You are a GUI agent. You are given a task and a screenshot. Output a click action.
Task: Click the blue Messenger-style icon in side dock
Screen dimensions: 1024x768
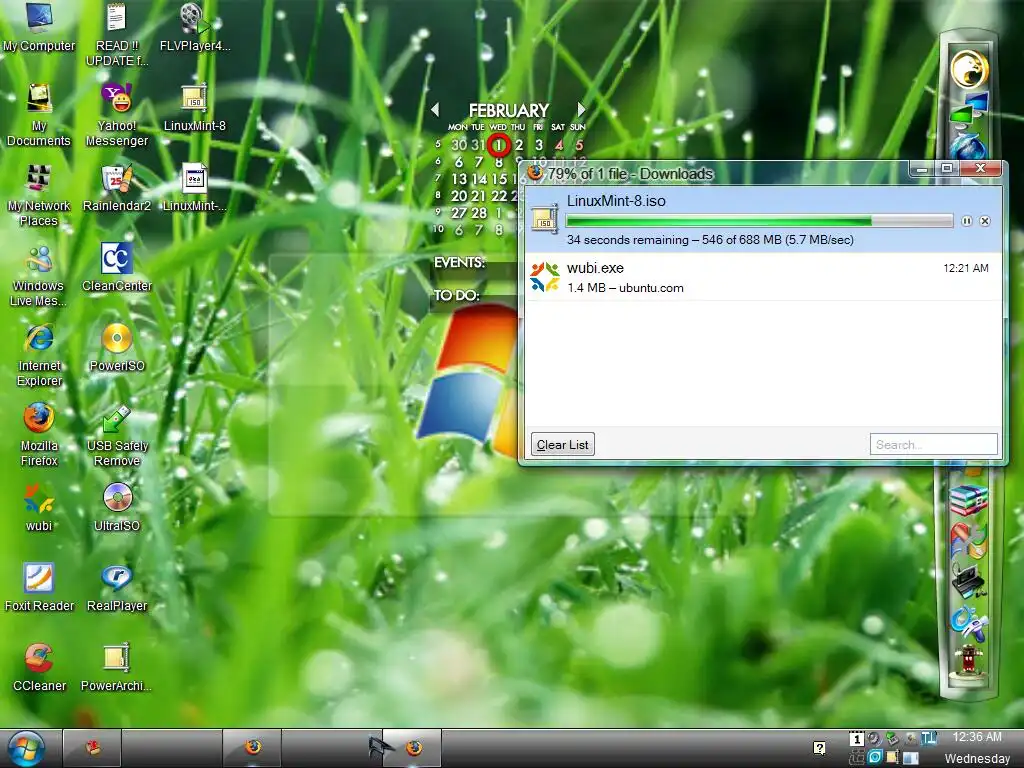969,622
